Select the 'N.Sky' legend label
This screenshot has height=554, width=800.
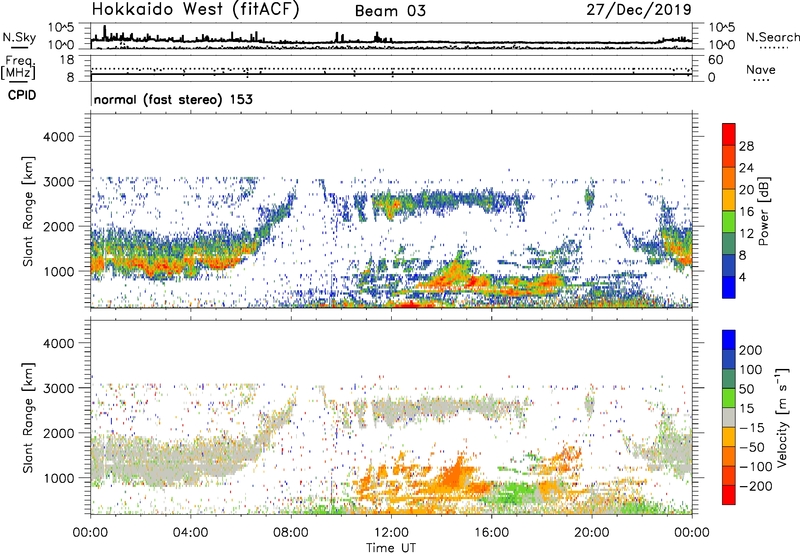(19, 38)
